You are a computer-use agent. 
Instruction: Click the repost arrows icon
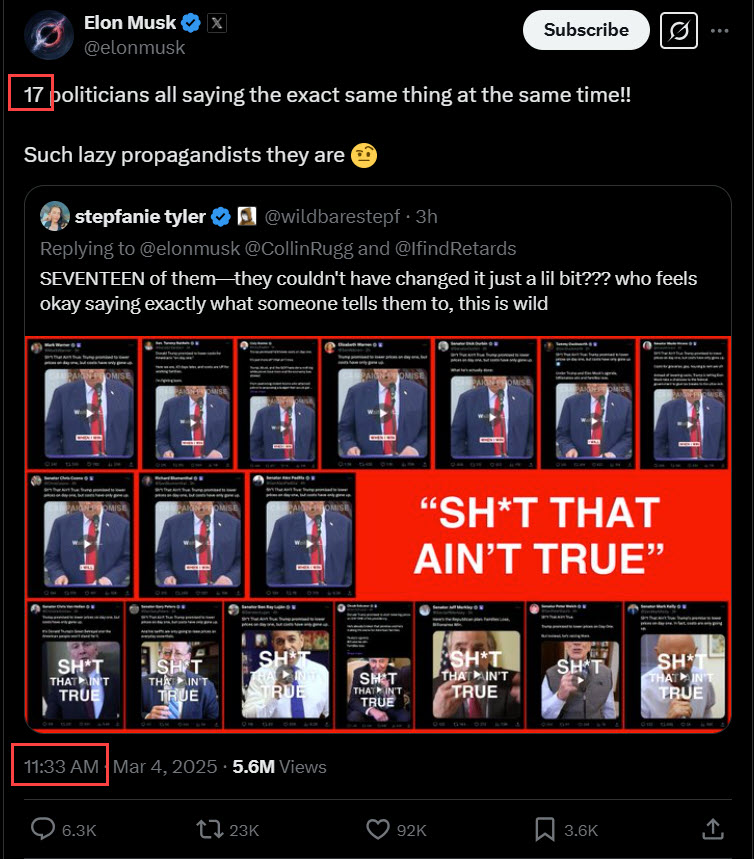tap(210, 829)
